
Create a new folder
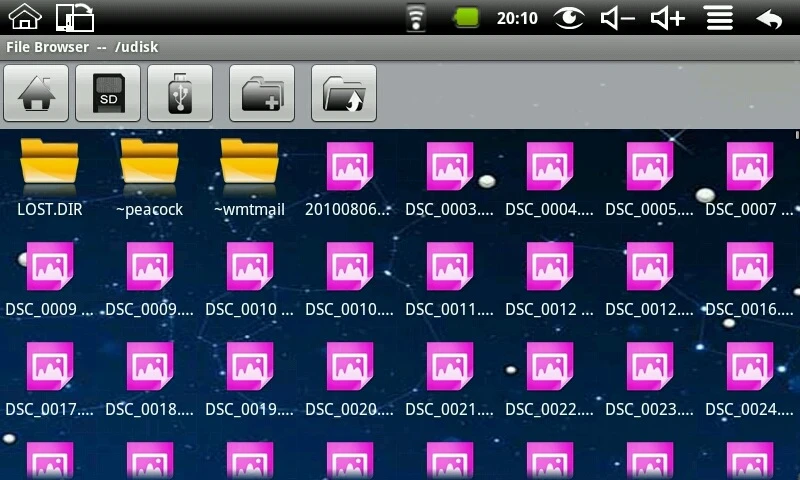262,93
